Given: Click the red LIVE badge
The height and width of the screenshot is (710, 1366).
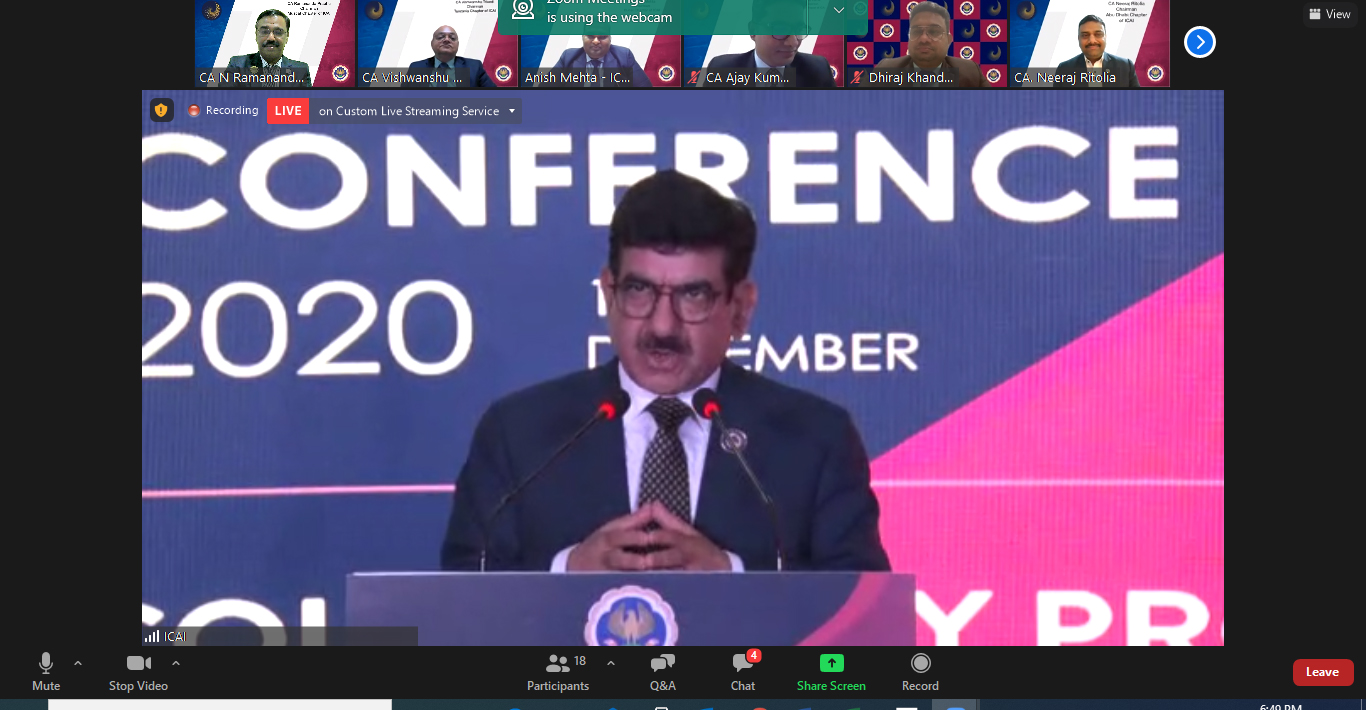Looking at the screenshot, I should 288,110.
